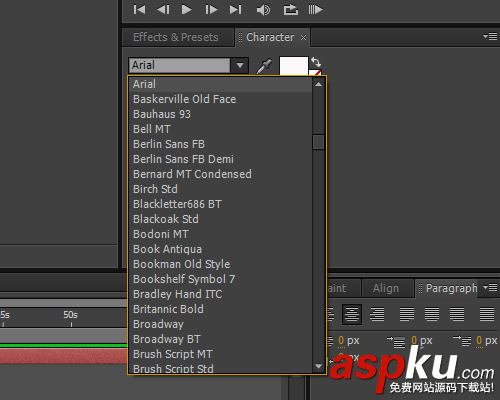Choose Blackletter686 BT font
500x400 pixels.
click(x=220, y=204)
